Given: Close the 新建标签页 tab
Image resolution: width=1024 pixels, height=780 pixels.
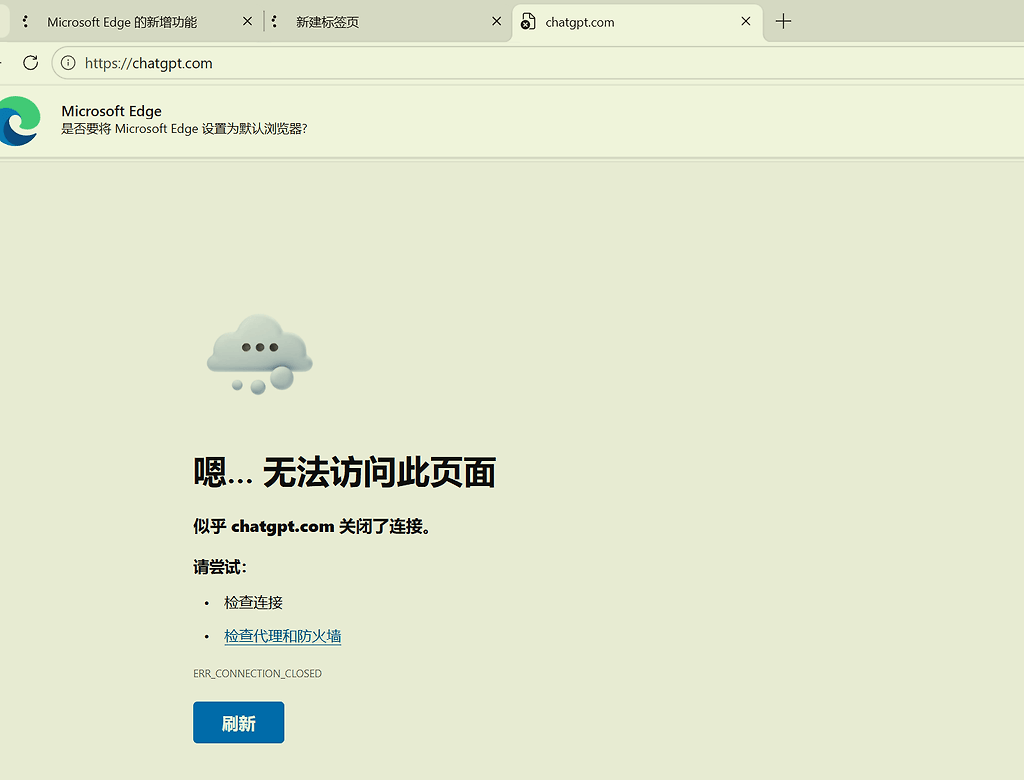Looking at the screenshot, I should (x=496, y=22).
